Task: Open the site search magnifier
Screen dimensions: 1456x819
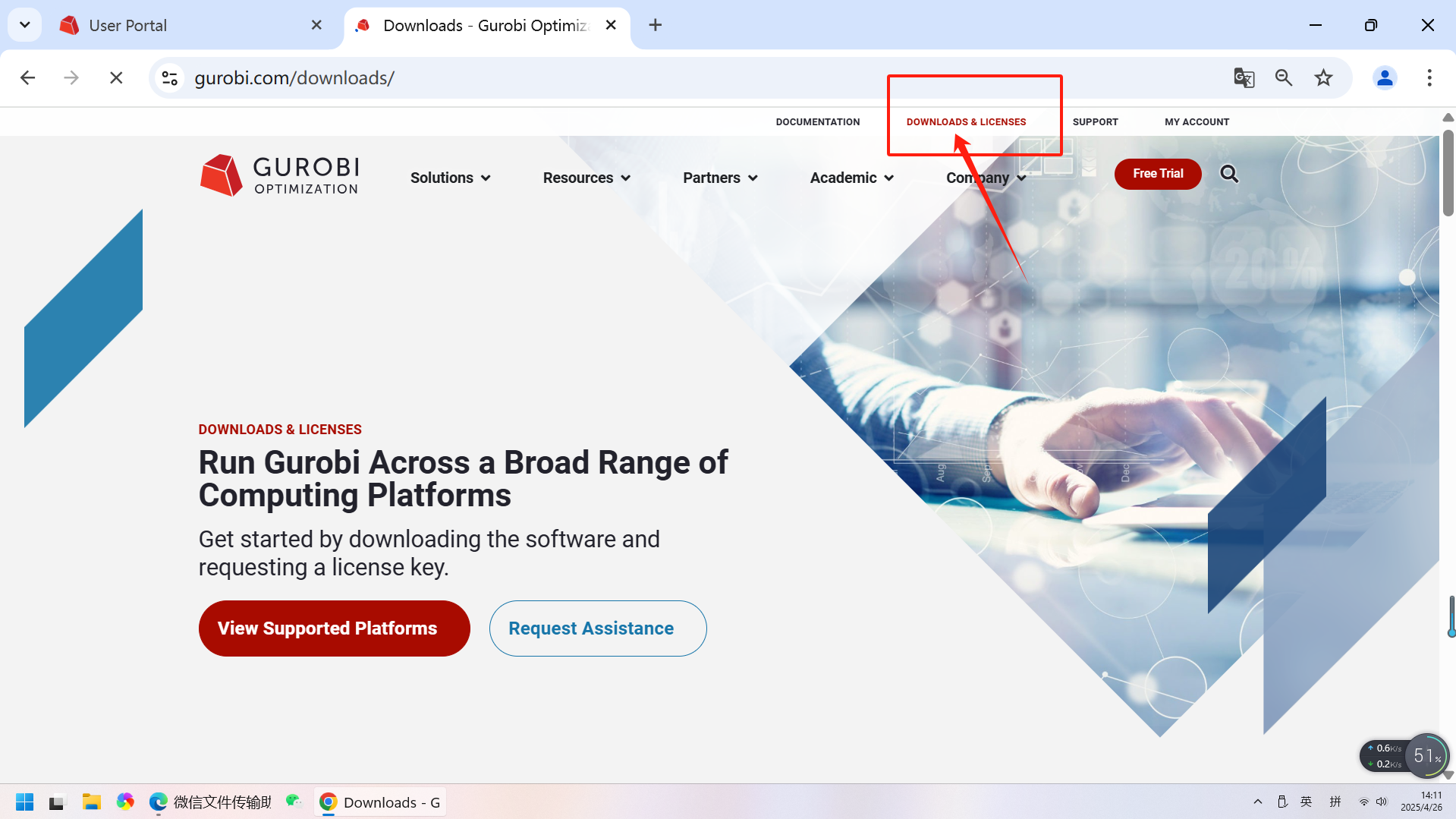Action: [1229, 174]
